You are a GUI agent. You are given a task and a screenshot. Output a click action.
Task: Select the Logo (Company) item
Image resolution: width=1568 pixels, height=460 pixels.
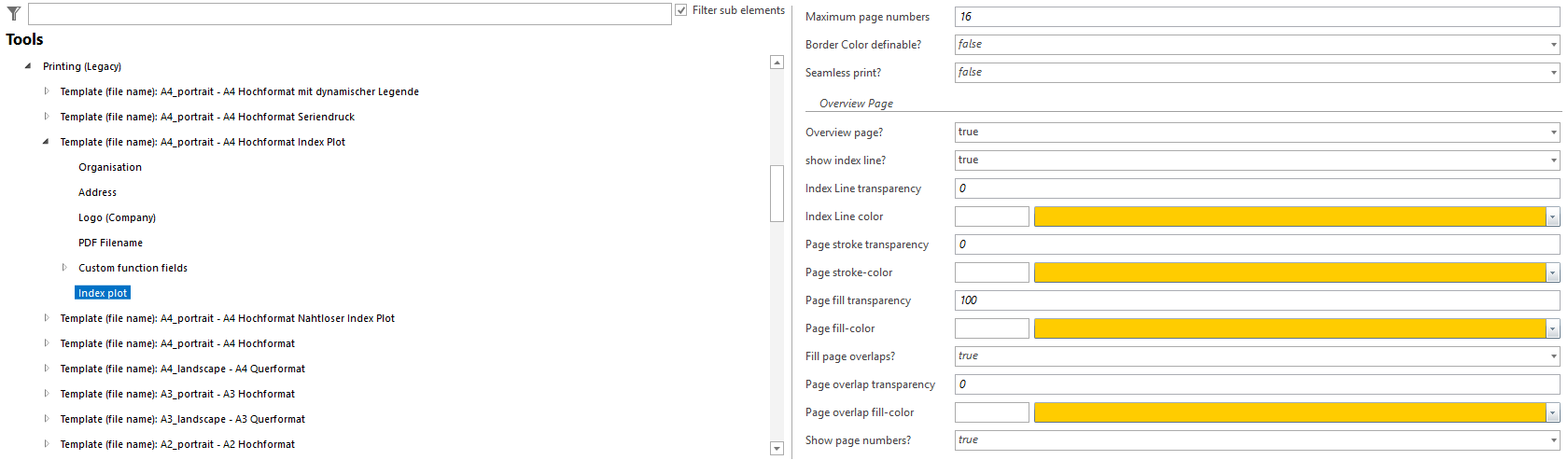pyautogui.click(x=117, y=217)
